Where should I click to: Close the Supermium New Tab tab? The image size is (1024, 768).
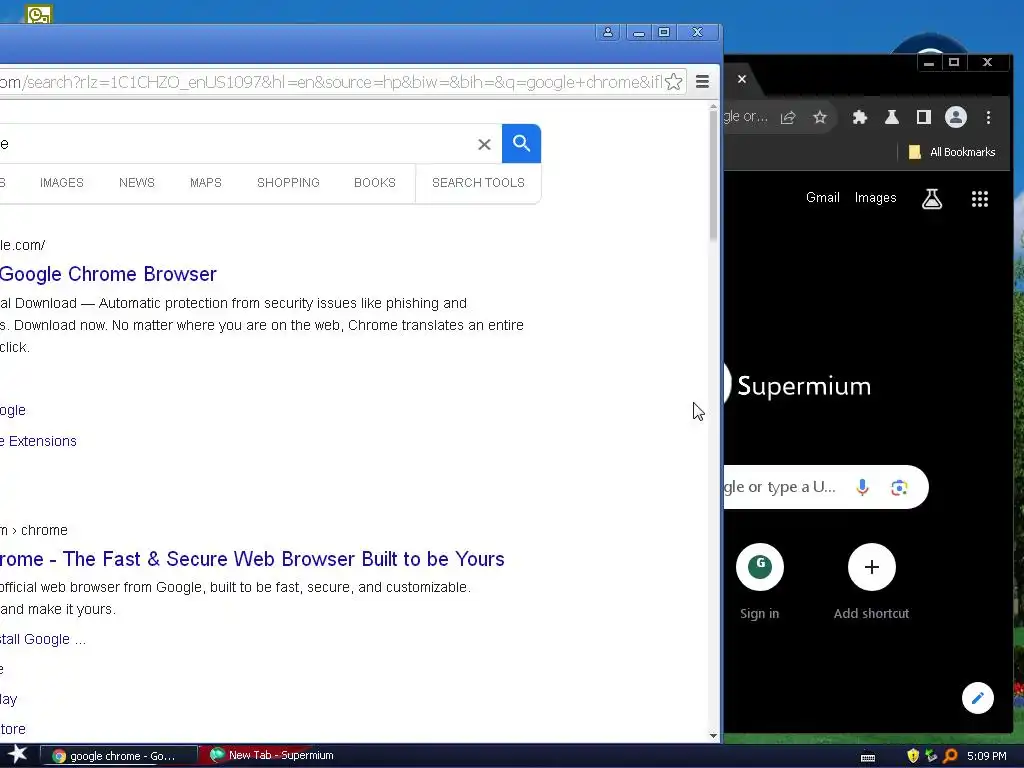pos(742,79)
